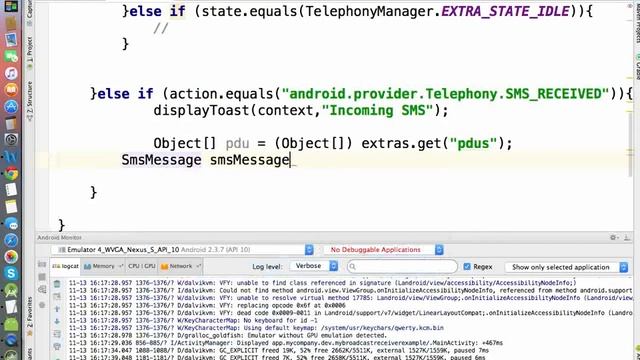Click the pdu variable name

pos(237,144)
